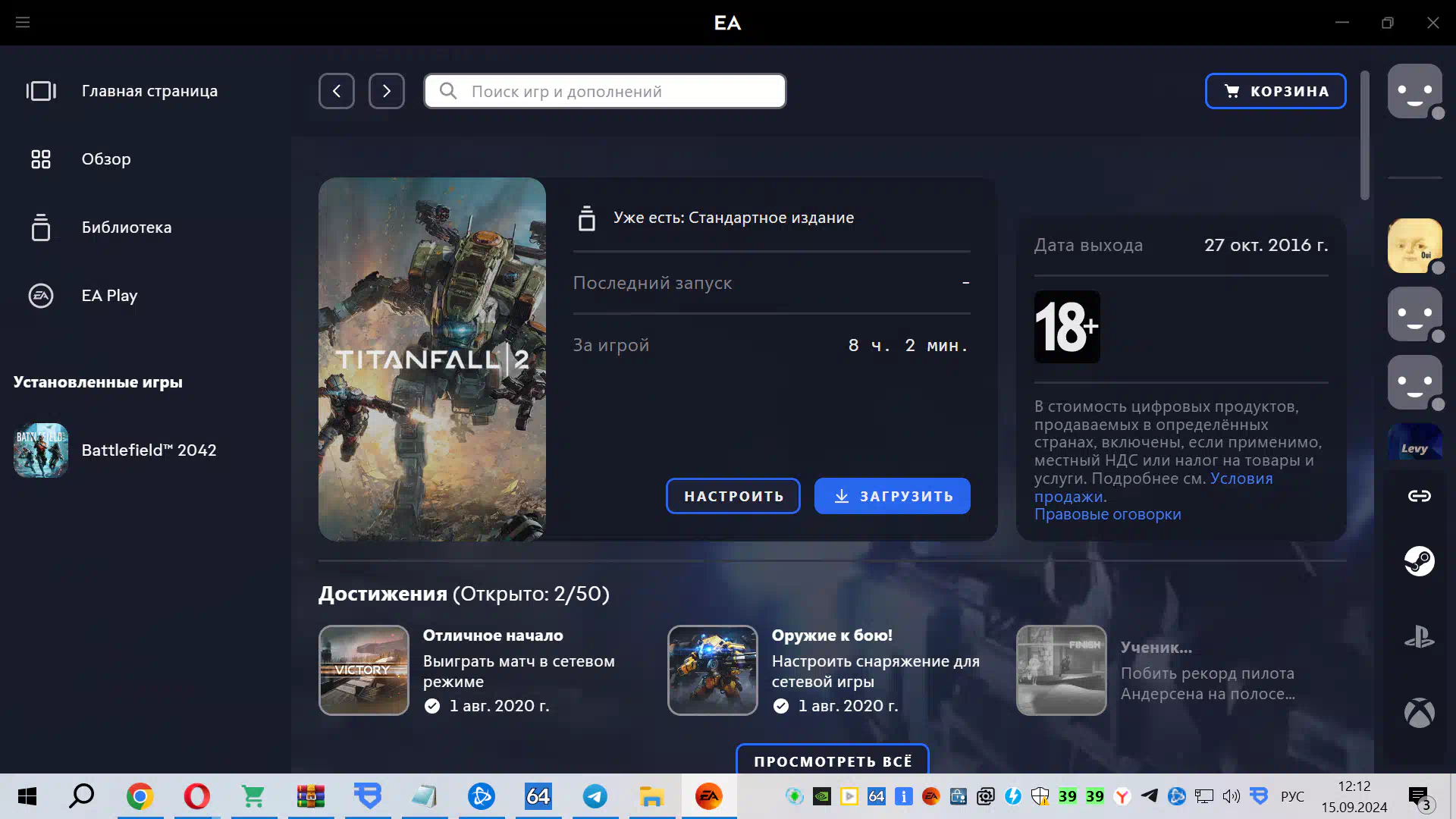Click the Battlefield 2042 thumbnail
The height and width of the screenshot is (819, 1456).
pos(41,450)
